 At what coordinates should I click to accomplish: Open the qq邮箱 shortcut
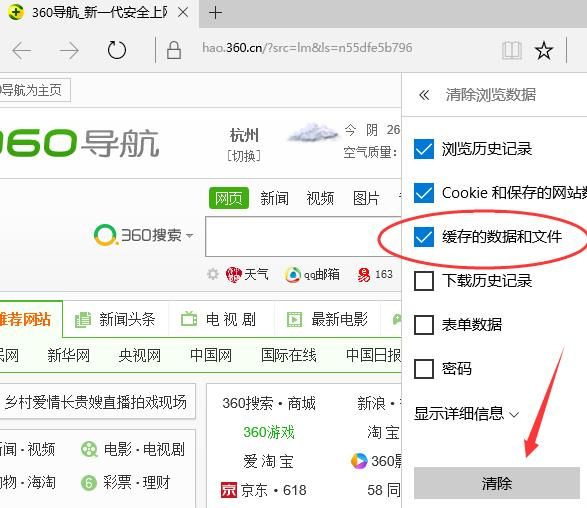pos(312,275)
